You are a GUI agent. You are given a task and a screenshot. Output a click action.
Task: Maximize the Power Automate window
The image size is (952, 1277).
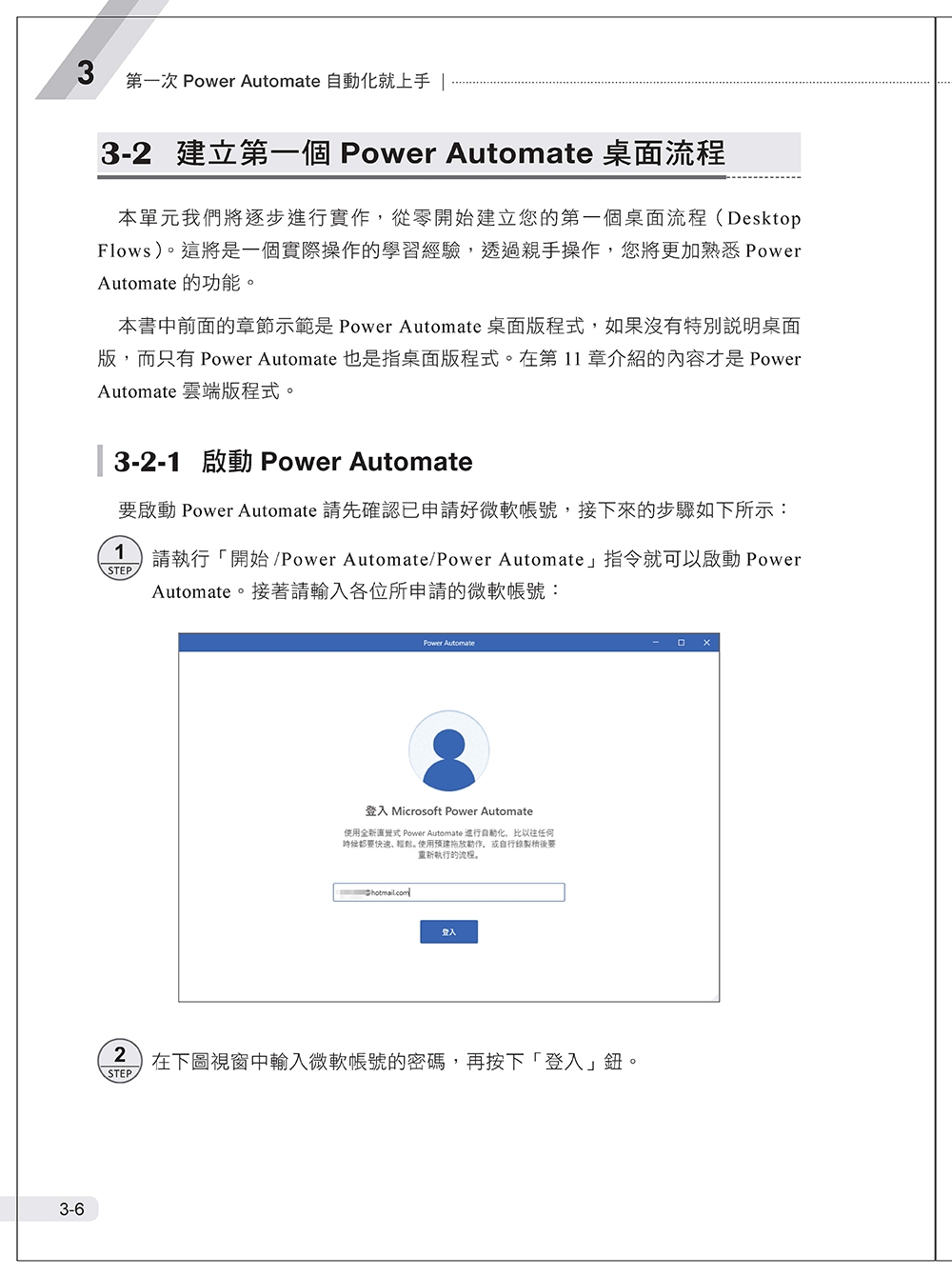(681, 643)
